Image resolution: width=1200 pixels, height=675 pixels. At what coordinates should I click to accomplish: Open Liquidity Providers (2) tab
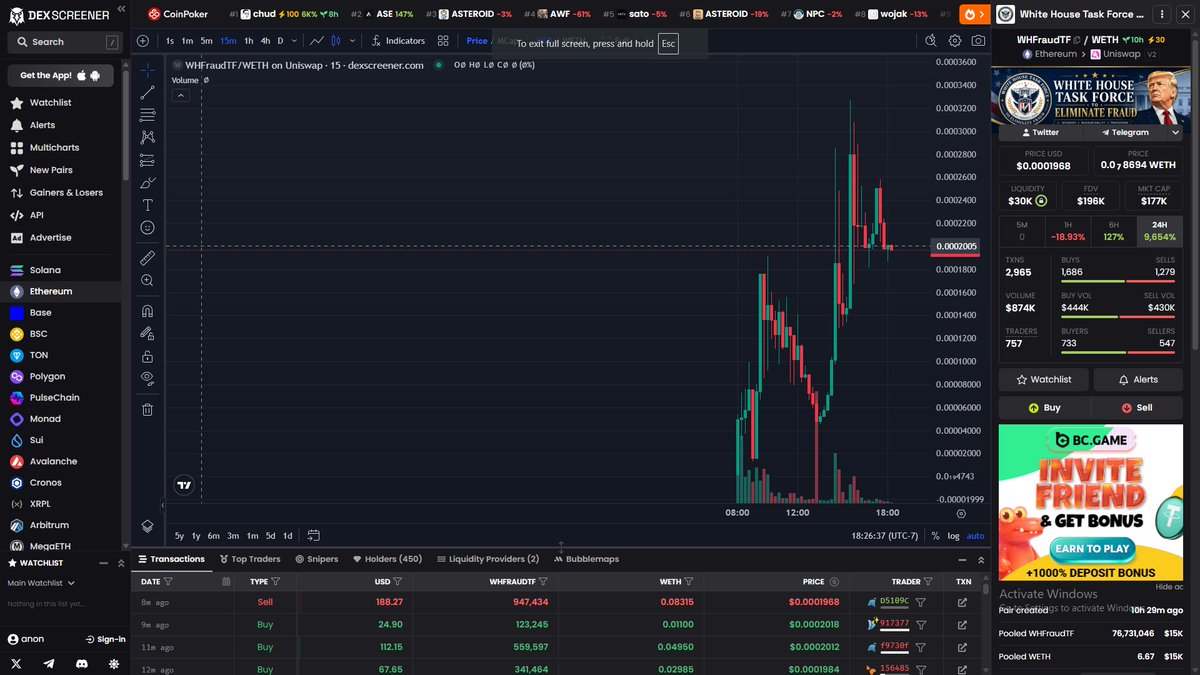click(487, 559)
